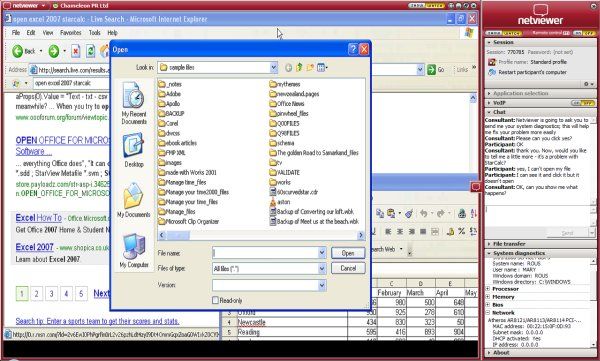Click the round Back icon in Open dialog toolbar
600x361 pixels.
(288, 68)
